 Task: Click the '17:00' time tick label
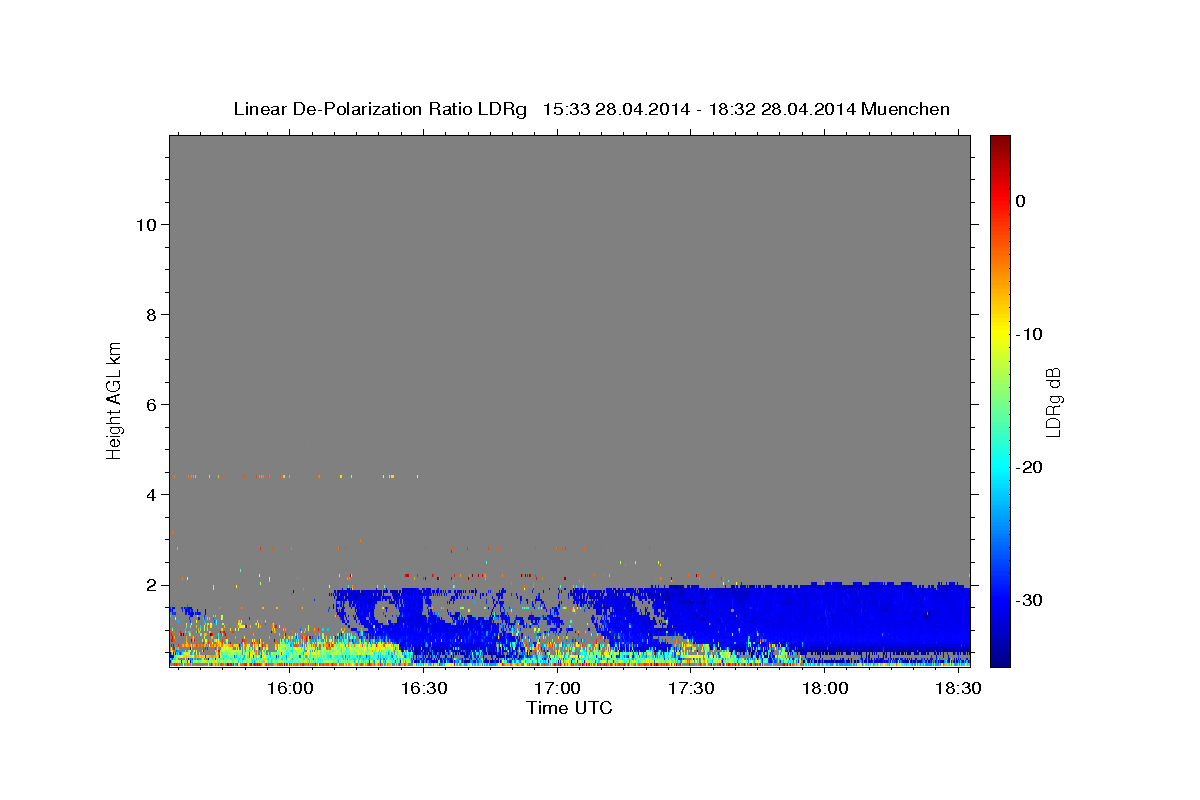click(557, 689)
